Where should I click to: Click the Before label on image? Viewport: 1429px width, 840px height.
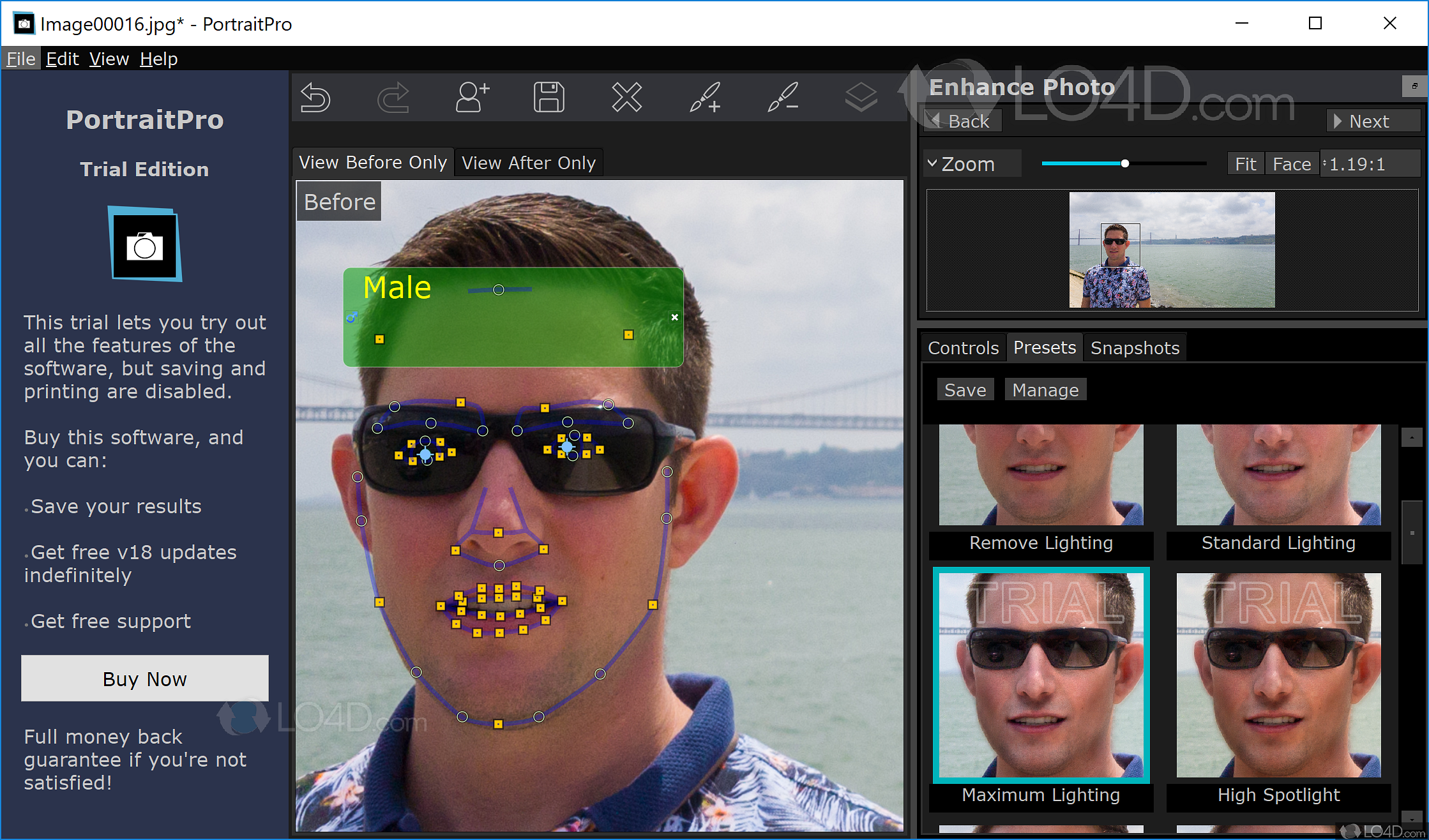[x=339, y=202]
